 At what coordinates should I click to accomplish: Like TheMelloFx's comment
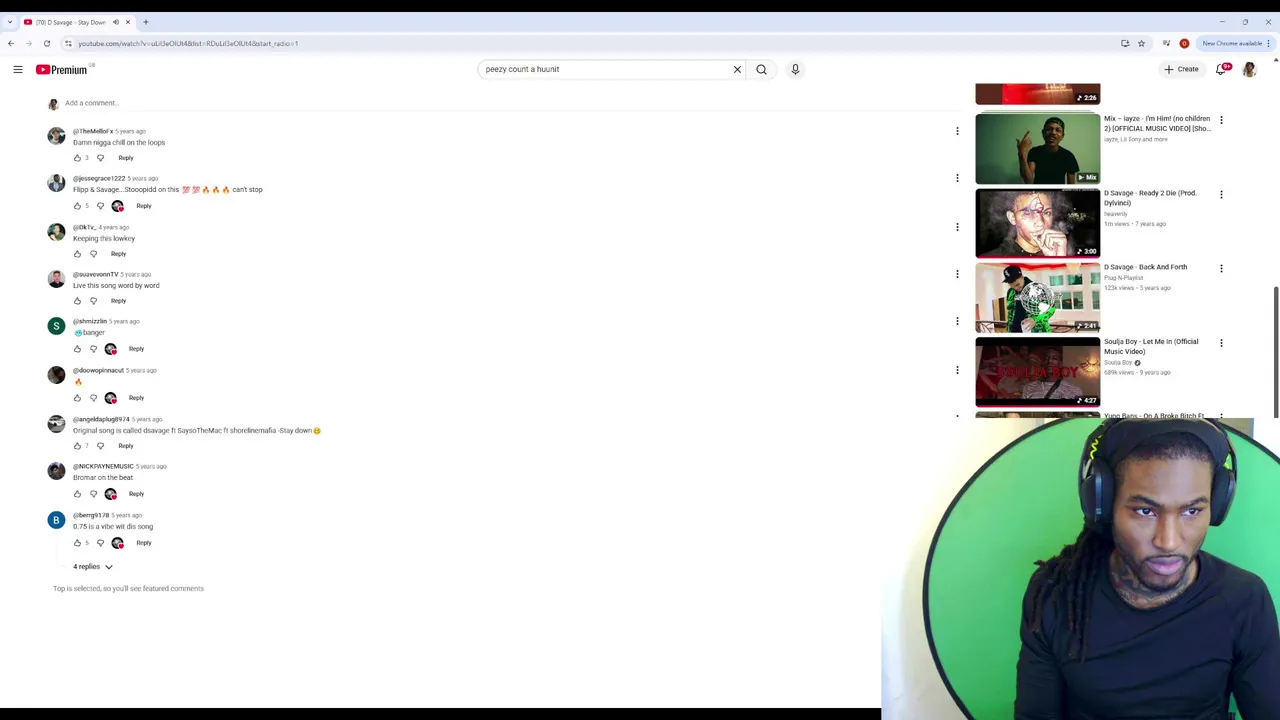(77, 158)
